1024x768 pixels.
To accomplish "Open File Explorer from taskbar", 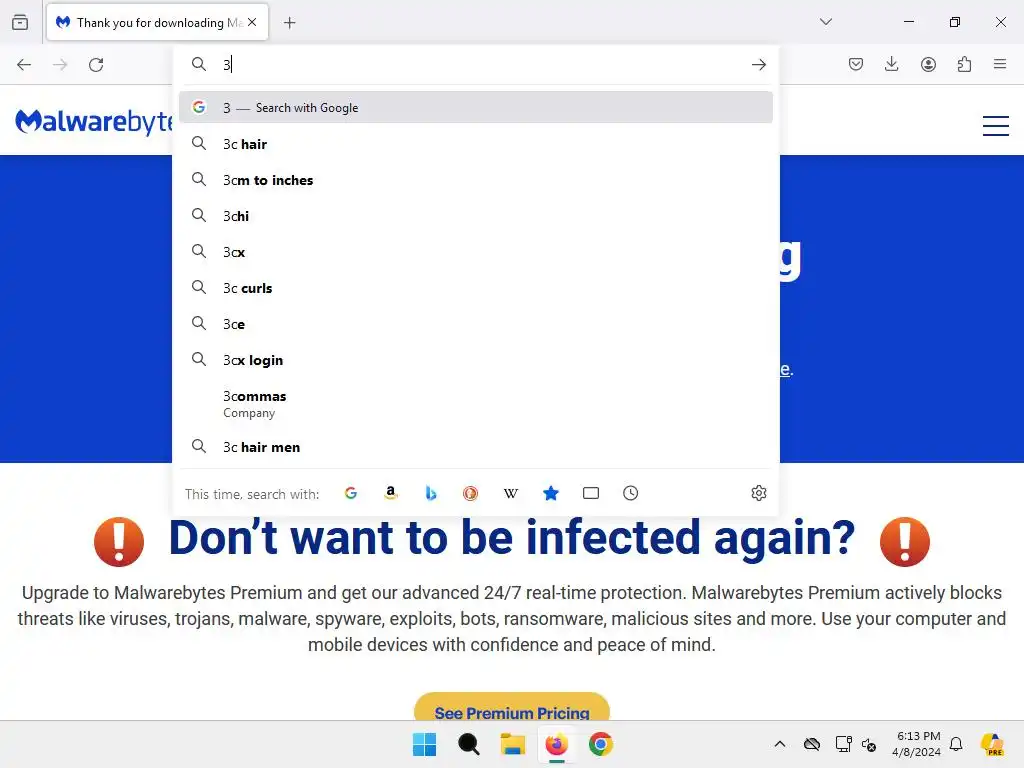I will point(513,744).
